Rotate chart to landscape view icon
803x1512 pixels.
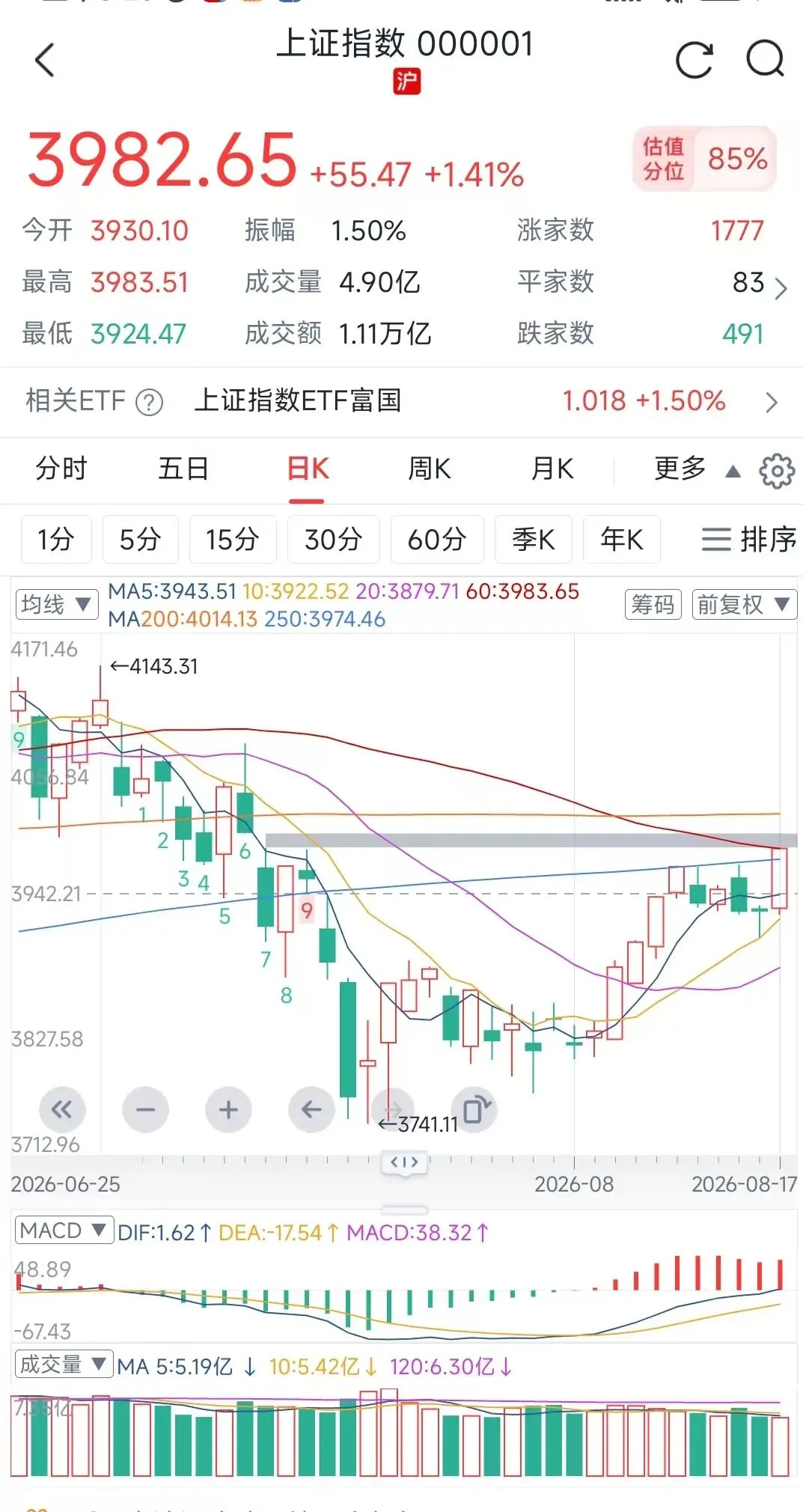475,1109
